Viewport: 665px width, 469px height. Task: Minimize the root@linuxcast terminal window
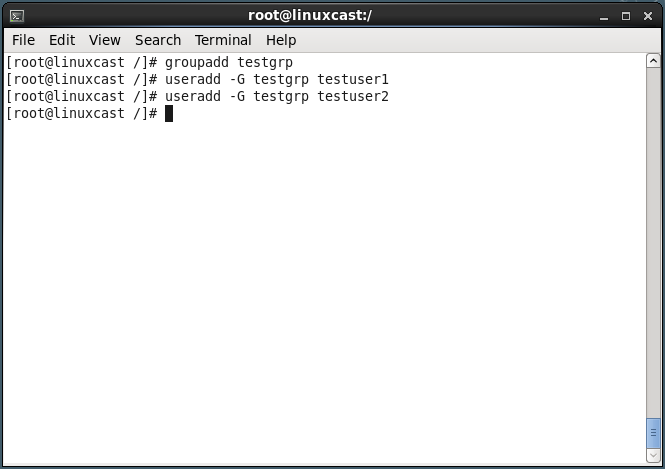click(x=604, y=17)
